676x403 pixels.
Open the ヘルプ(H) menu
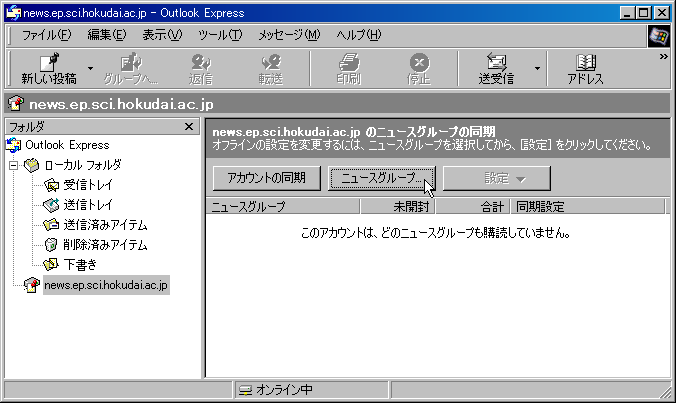tap(359, 34)
